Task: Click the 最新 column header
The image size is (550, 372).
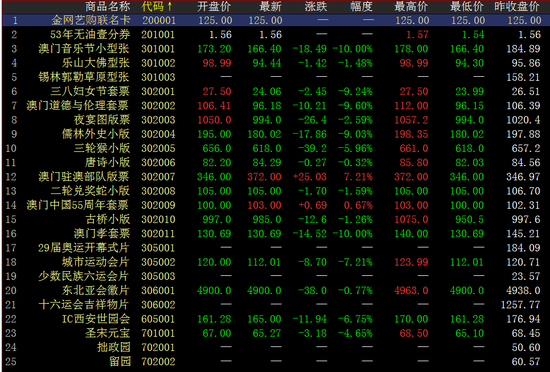Action: click(270, 6)
